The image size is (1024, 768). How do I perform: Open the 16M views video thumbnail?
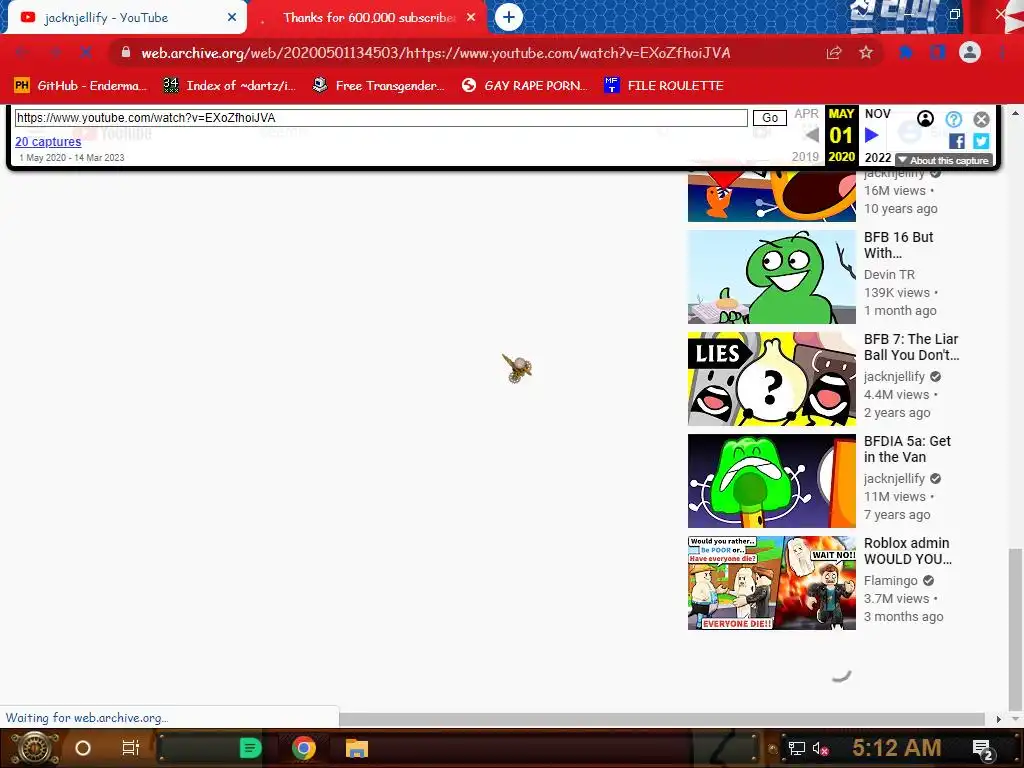tap(771, 196)
